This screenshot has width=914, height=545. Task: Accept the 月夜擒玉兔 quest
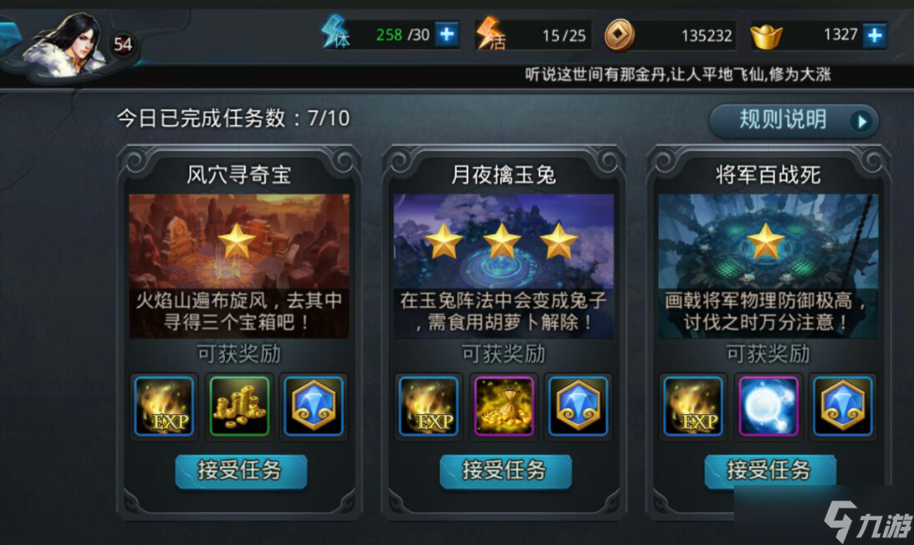(505, 471)
